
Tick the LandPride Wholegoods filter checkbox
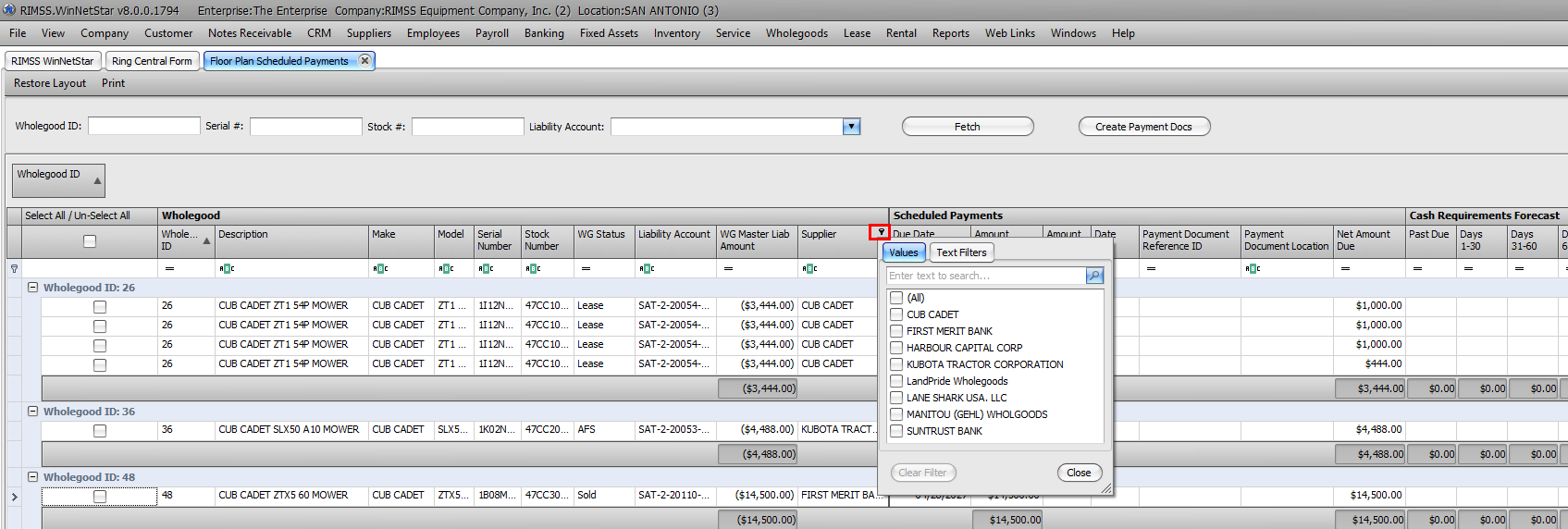[x=896, y=381]
